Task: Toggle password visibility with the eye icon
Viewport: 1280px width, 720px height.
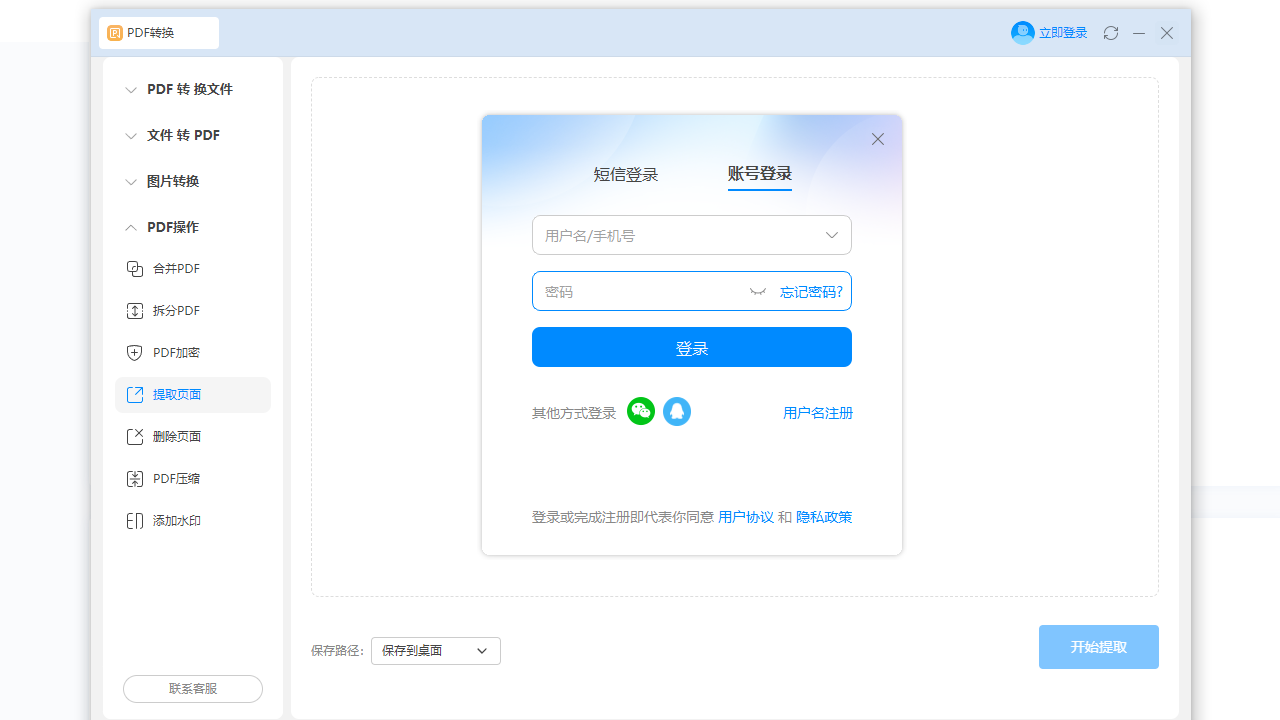Action: [757, 291]
